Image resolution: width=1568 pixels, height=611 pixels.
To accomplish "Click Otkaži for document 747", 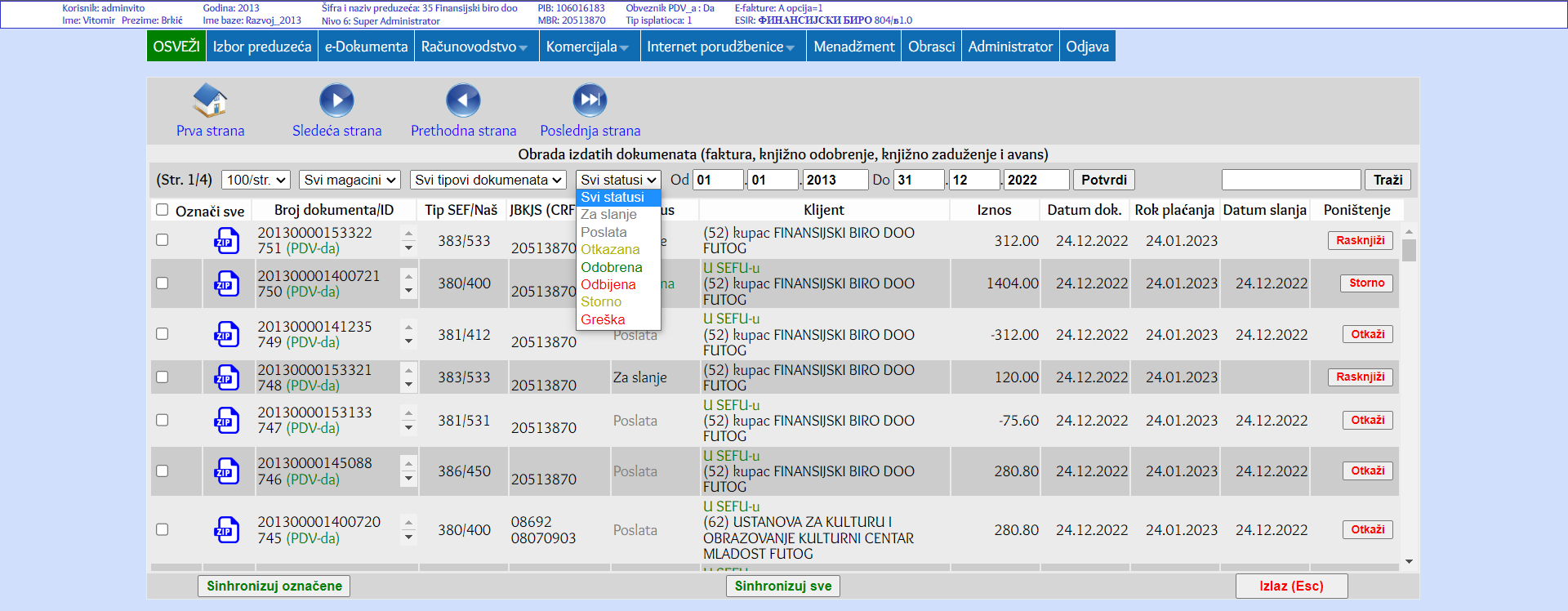I will pos(1368,420).
